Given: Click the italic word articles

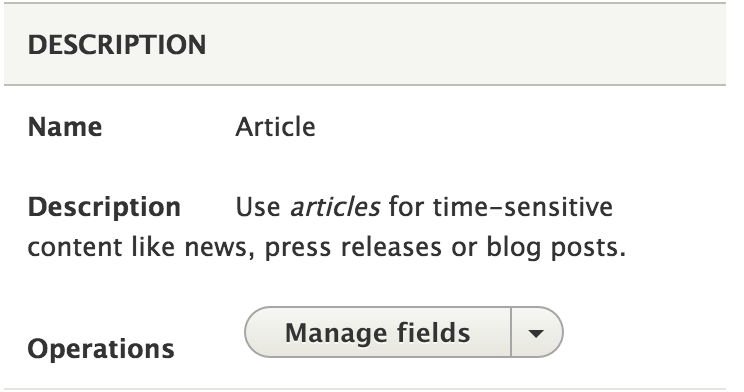Looking at the screenshot, I should tap(335, 207).
